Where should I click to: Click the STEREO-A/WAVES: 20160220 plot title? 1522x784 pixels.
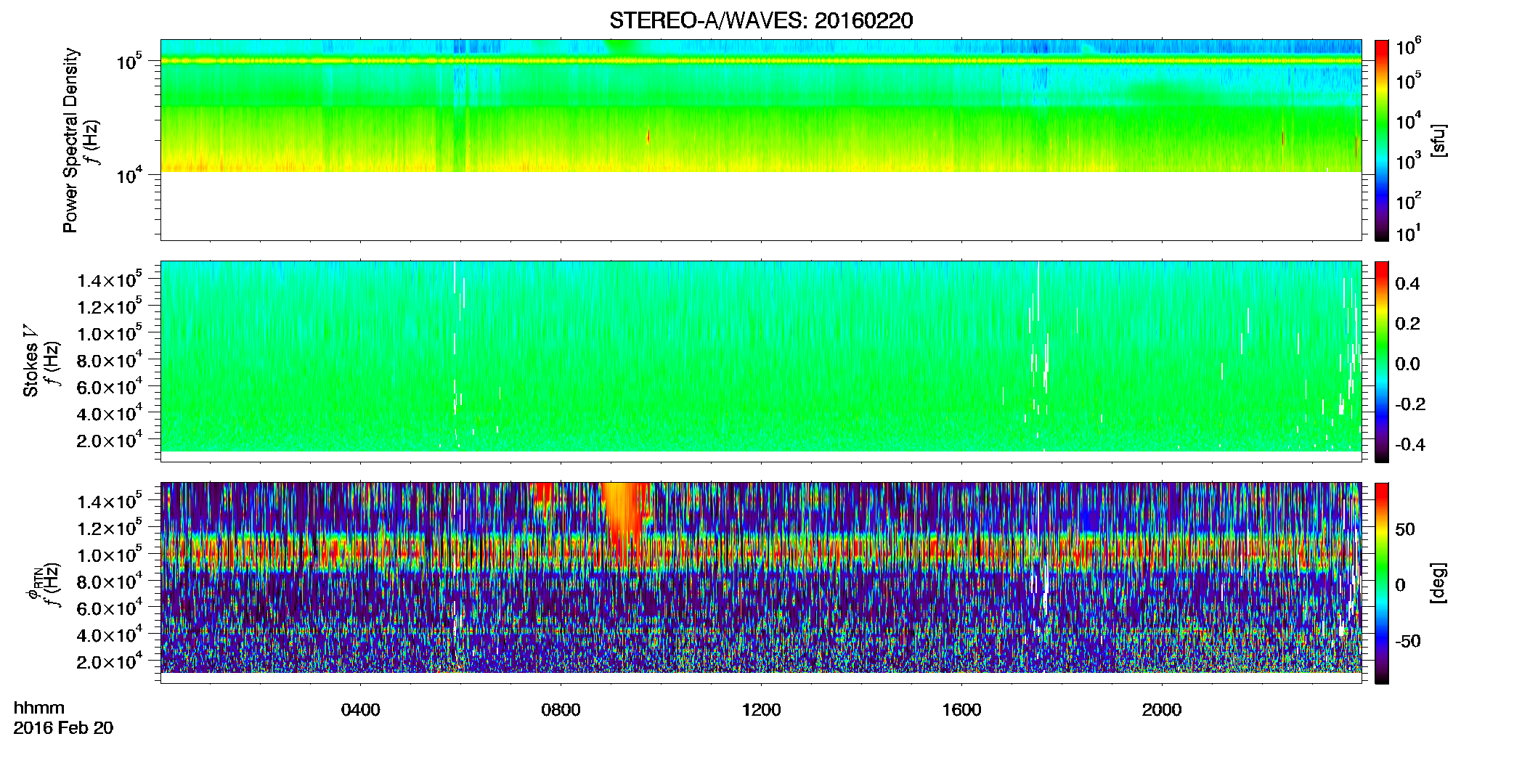(761, 21)
